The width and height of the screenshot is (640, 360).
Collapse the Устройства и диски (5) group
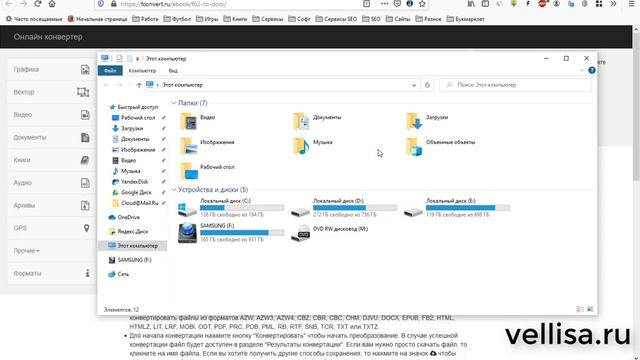coord(173,190)
